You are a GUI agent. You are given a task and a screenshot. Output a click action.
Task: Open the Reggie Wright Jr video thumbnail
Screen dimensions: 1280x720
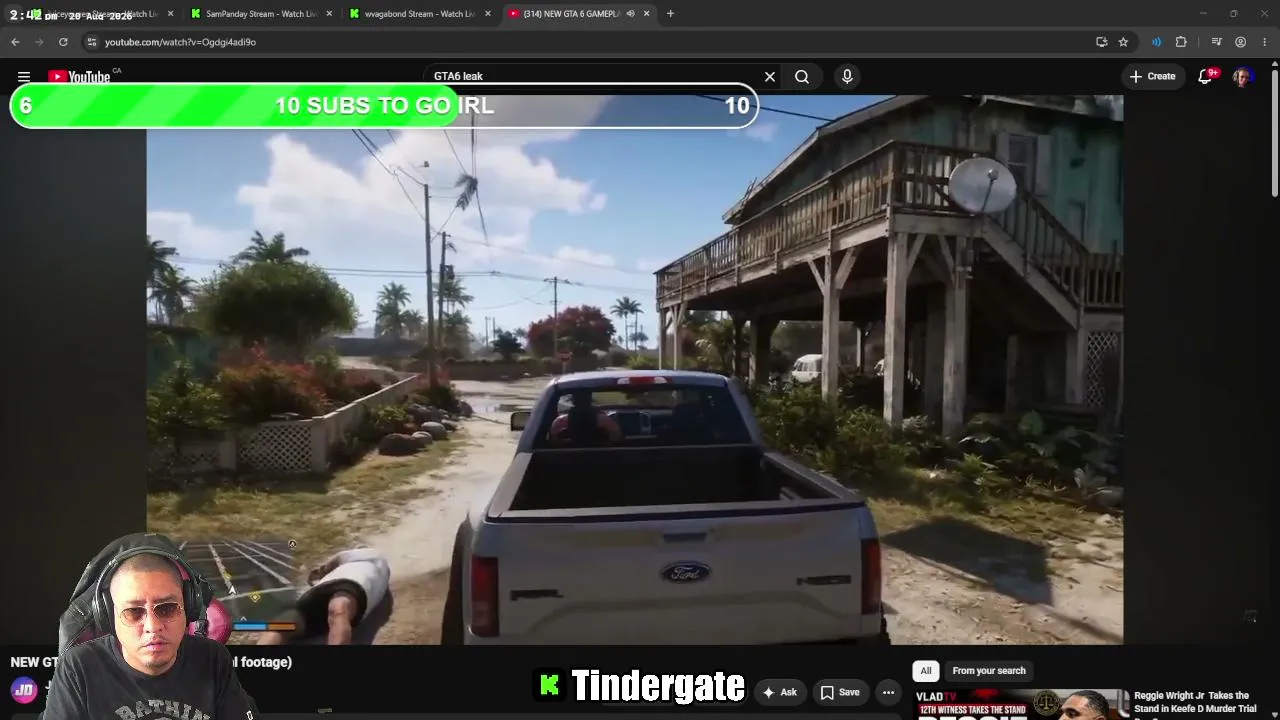(x=1020, y=704)
